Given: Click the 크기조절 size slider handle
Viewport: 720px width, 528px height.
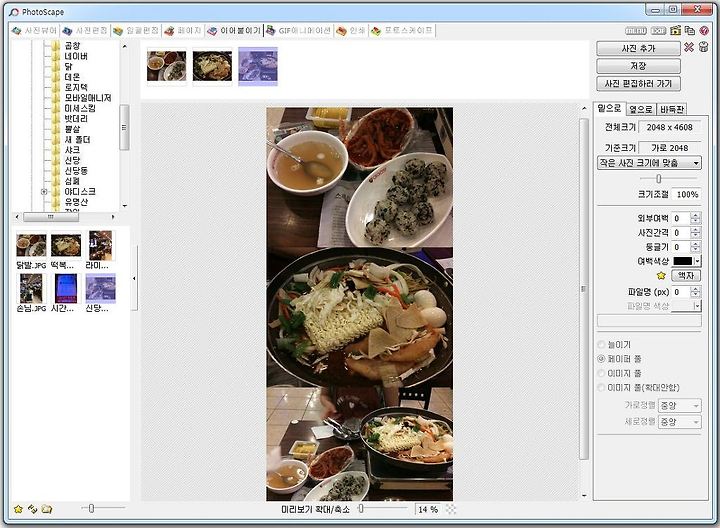Looking at the screenshot, I should [x=658, y=178].
